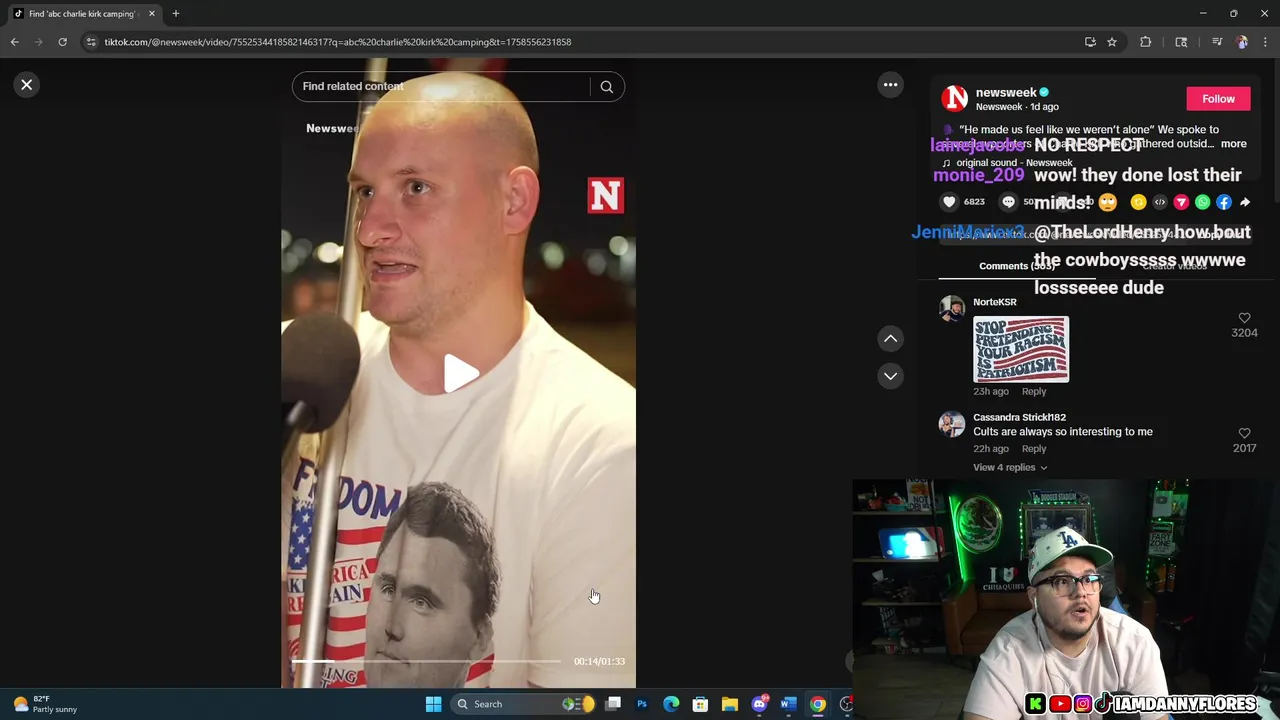The image size is (1280, 720).
Task: Open Chrome three-dot menu
Action: [1265, 42]
